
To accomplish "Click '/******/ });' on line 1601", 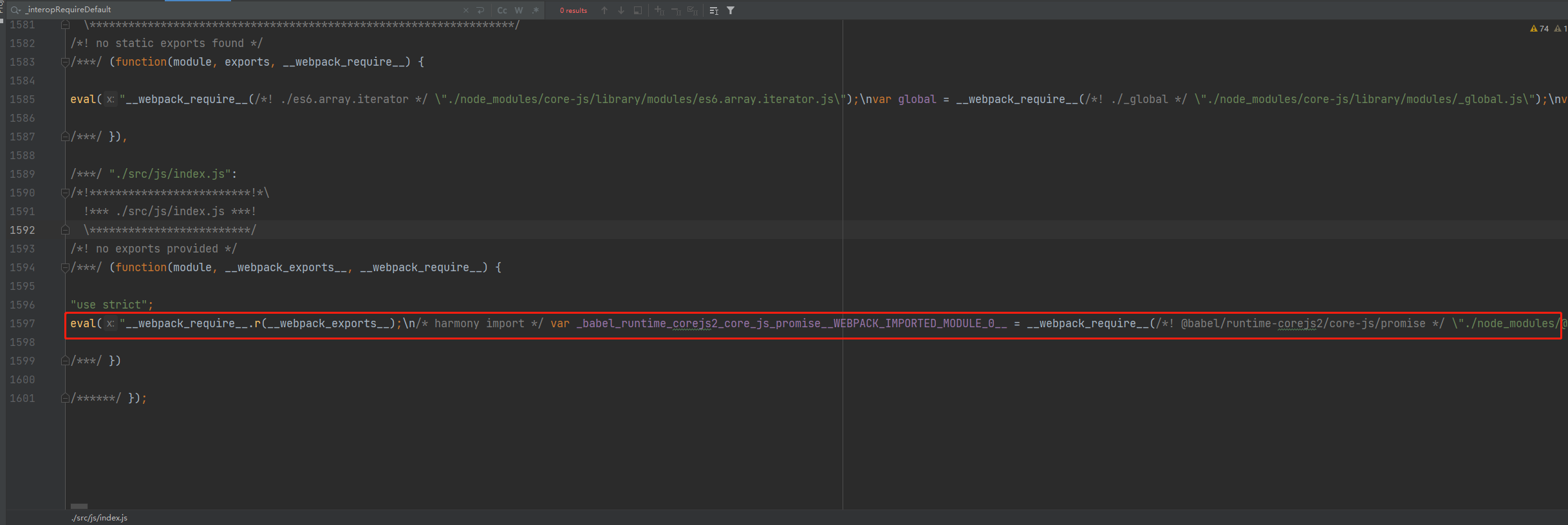I will [109, 398].
